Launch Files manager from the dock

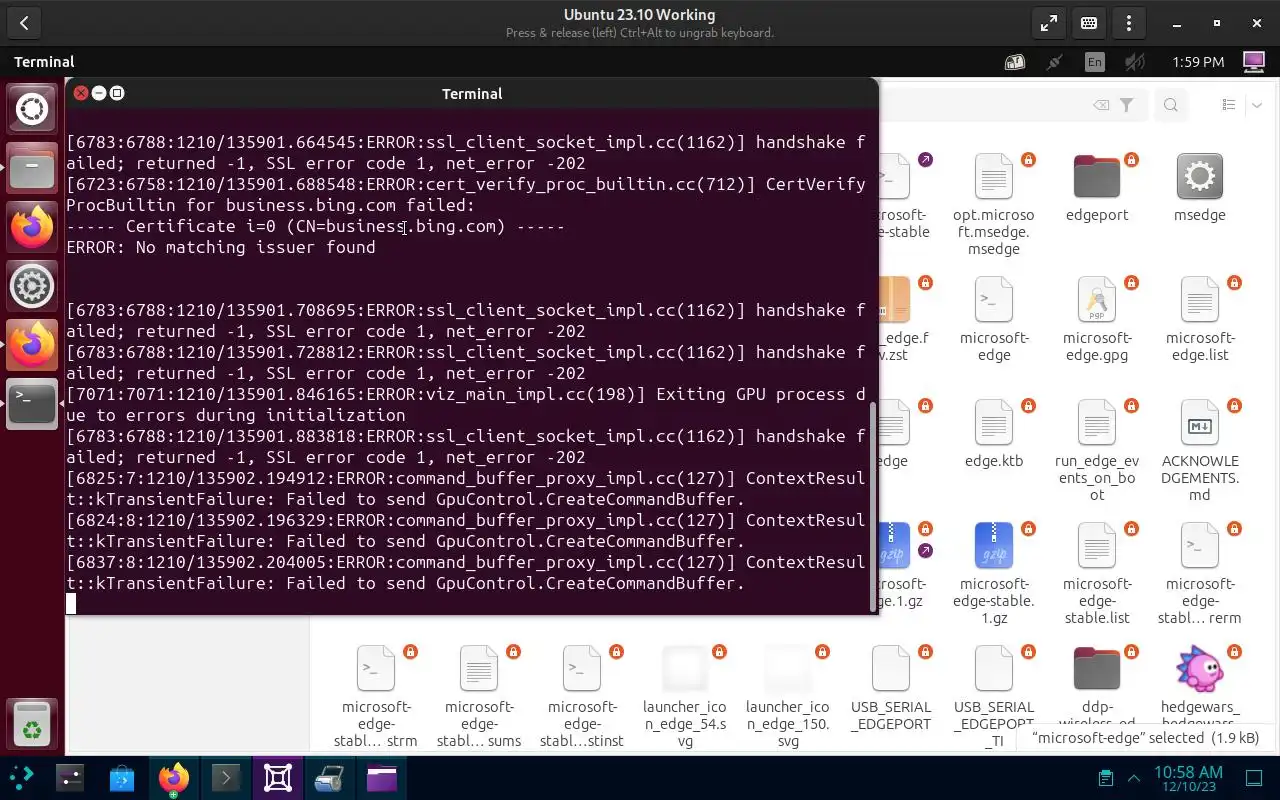tap(32, 169)
